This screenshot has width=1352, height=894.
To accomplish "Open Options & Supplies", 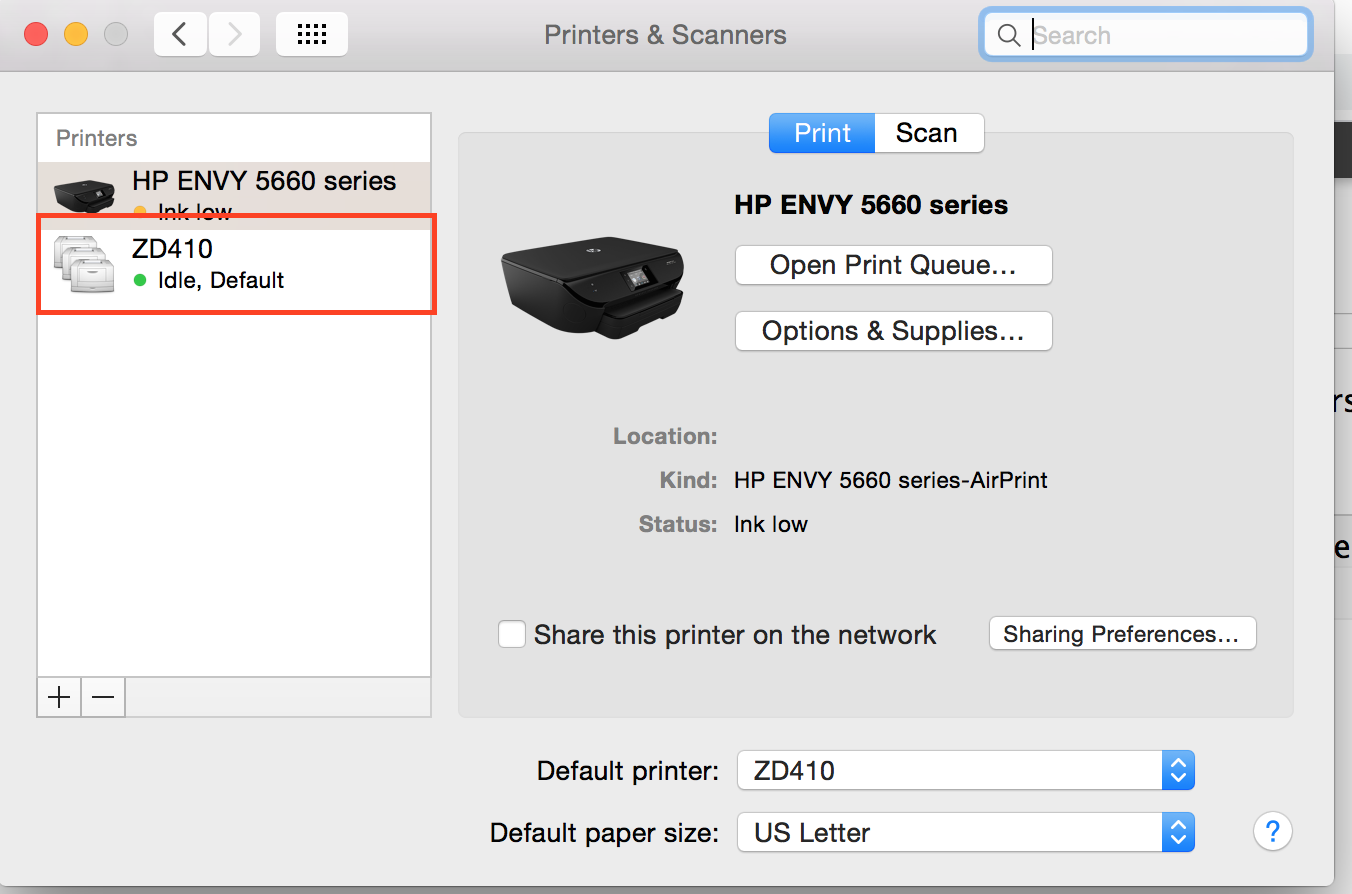I will pos(892,331).
